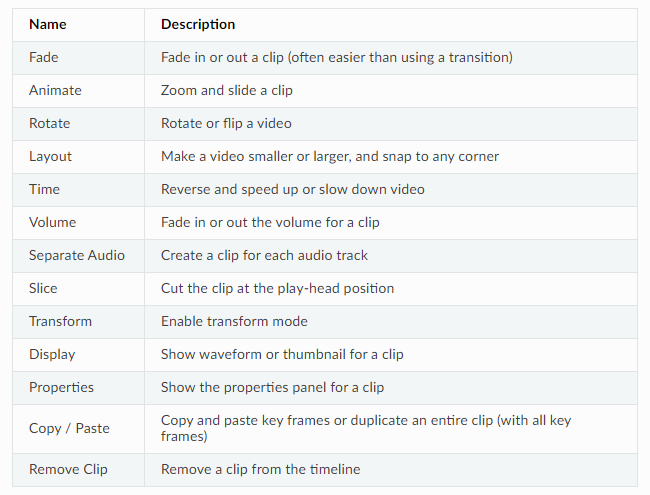Select the Separate Audio name cell
This screenshot has height=495, width=650.
click(x=78, y=256)
